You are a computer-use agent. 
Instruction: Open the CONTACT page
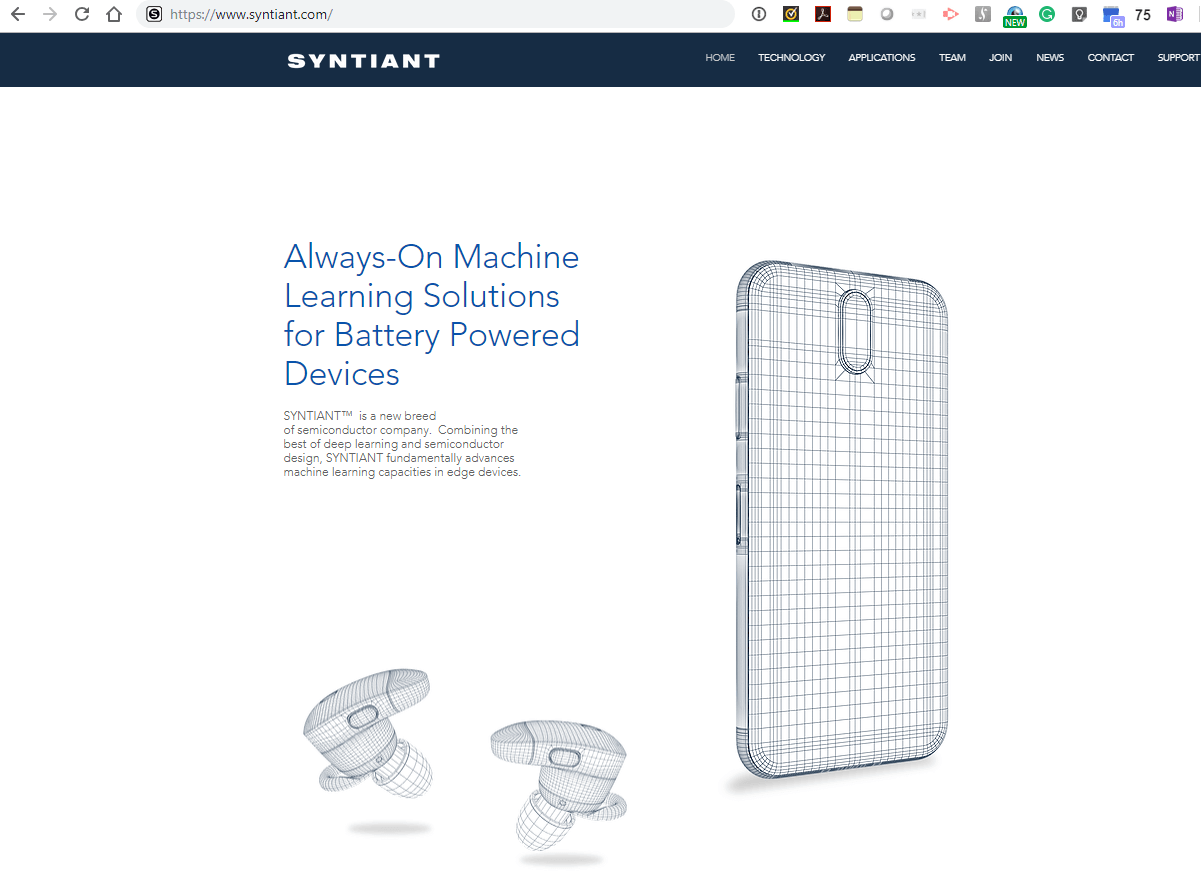coord(1110,57)
